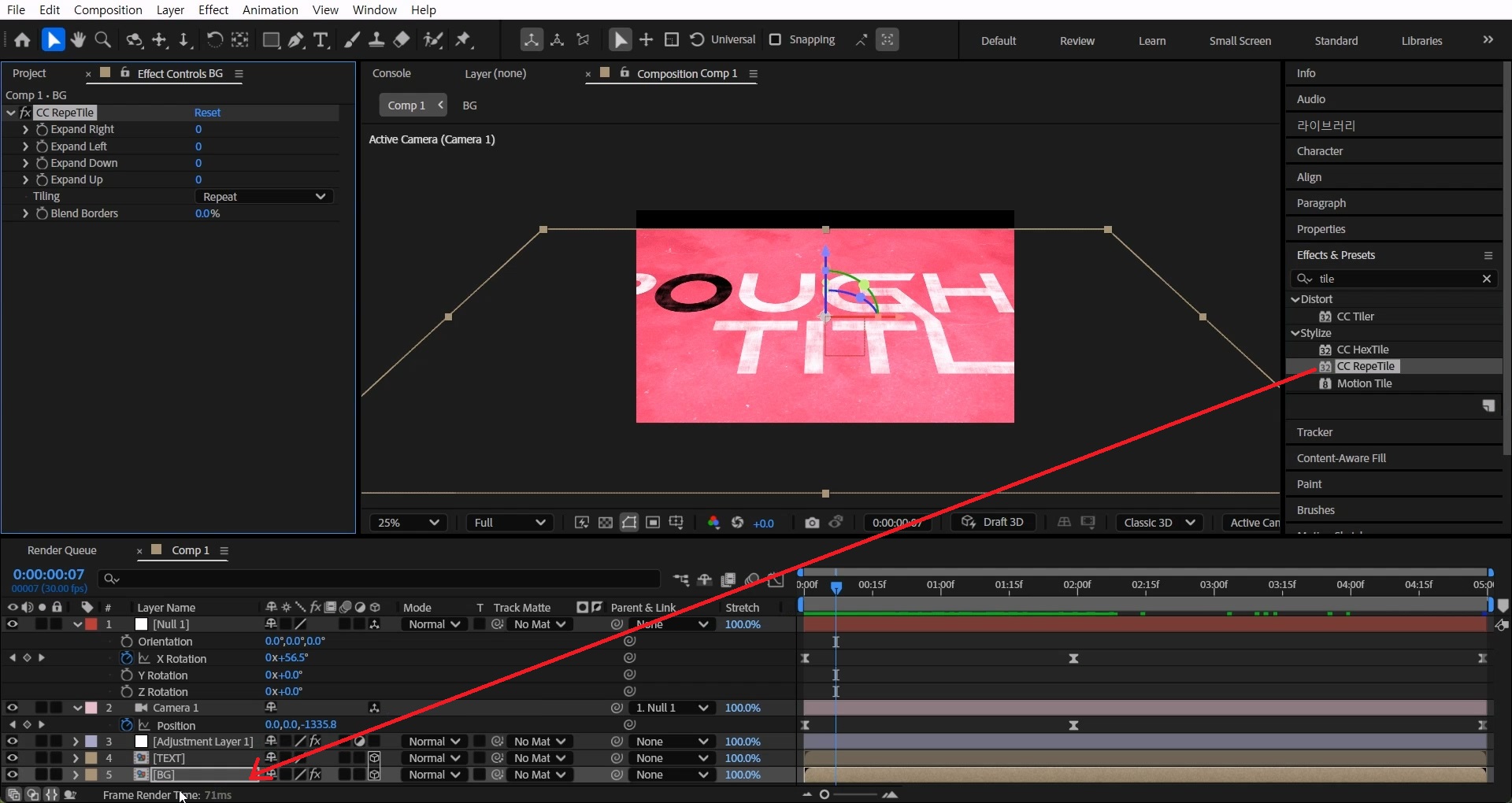This screenshot has height=803, width=1512.
Task: Enable the Snapping checkbox
Action: pyautogui.click(x=775, y=40)
